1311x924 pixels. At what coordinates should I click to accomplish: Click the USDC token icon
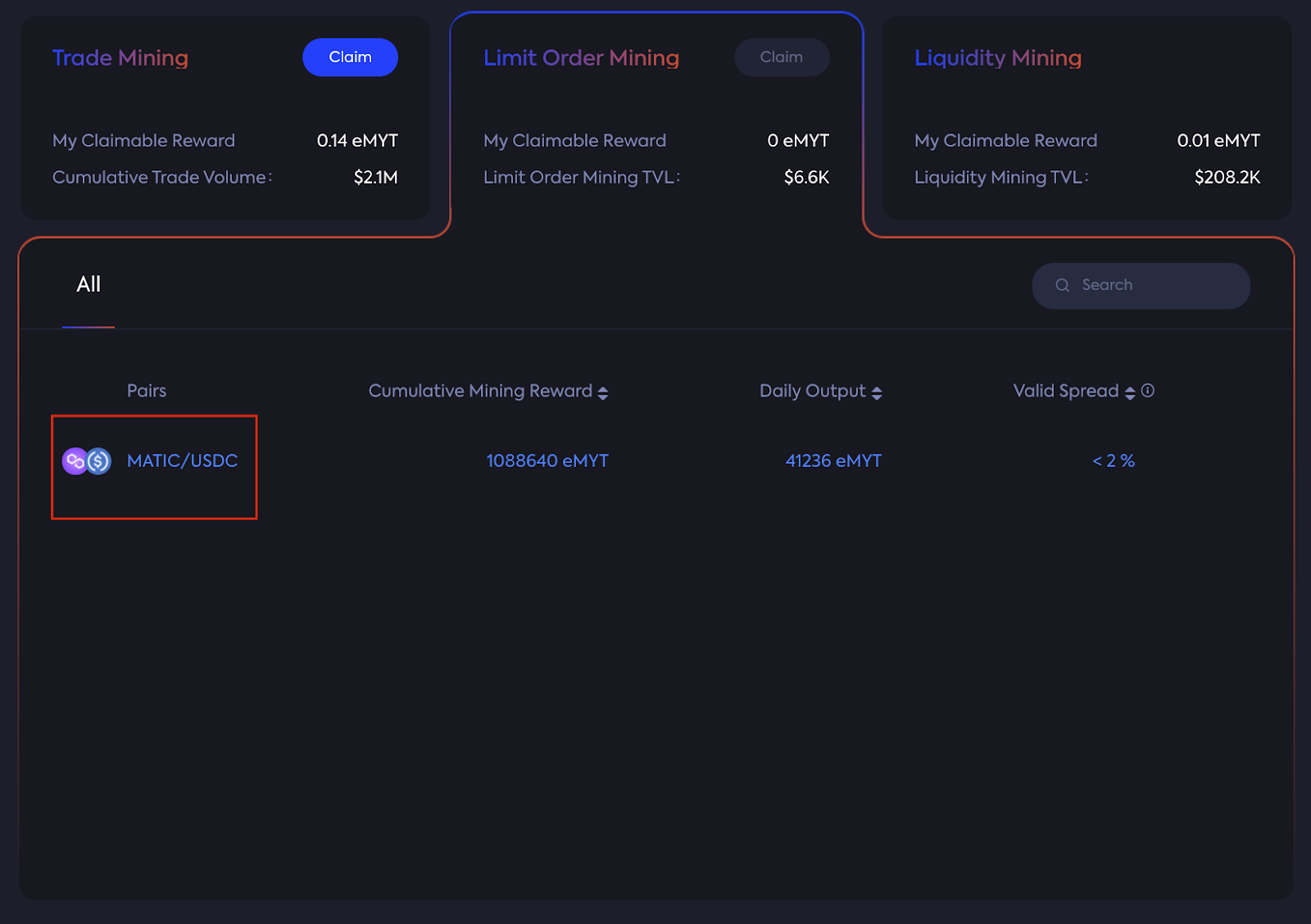[99, 461]
